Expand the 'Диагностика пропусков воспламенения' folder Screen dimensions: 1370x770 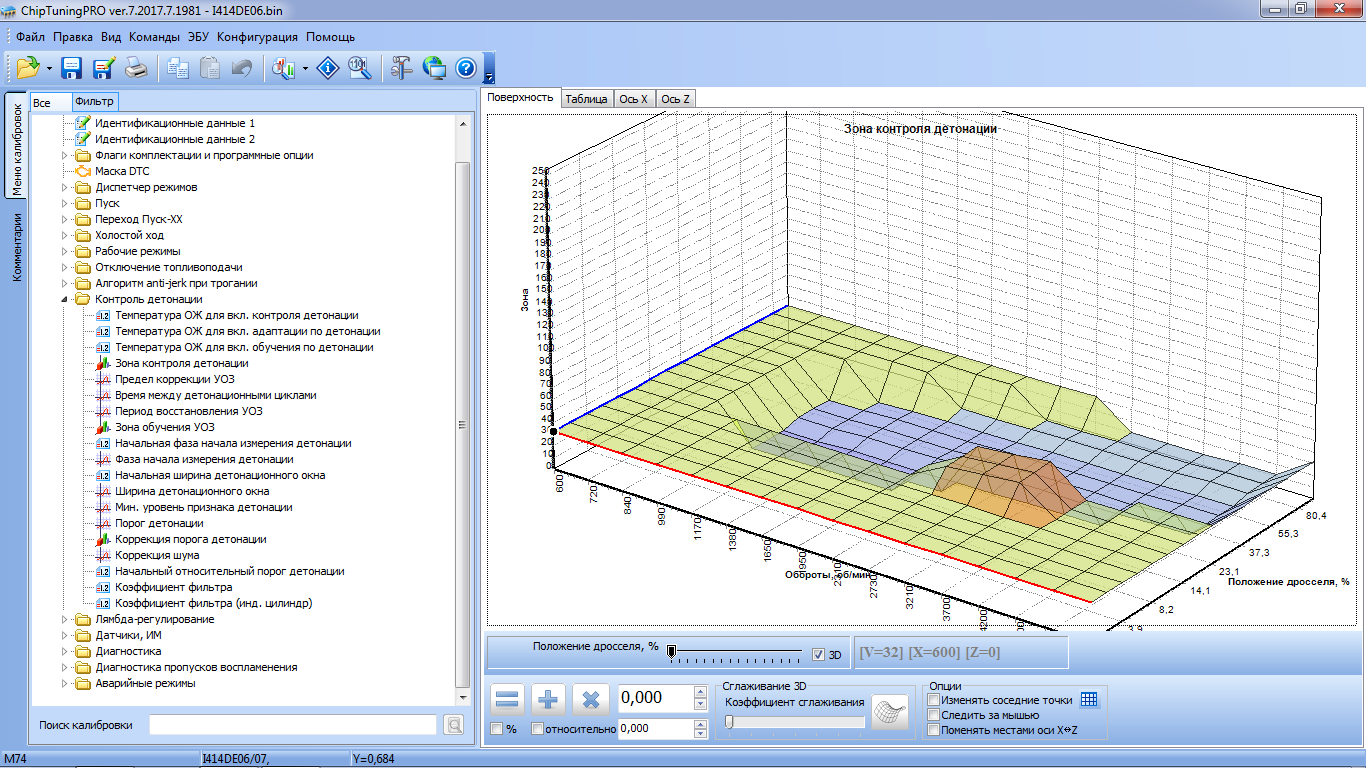click(66, 667)
